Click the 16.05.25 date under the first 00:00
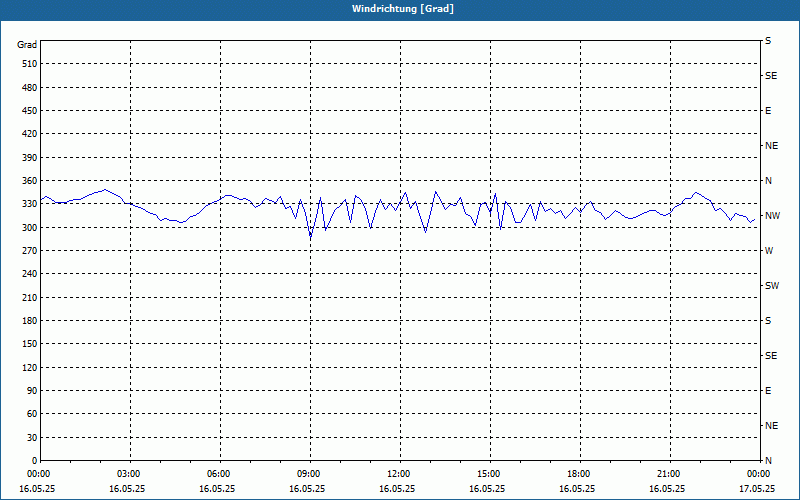The image size is (800, 500). 37,489
